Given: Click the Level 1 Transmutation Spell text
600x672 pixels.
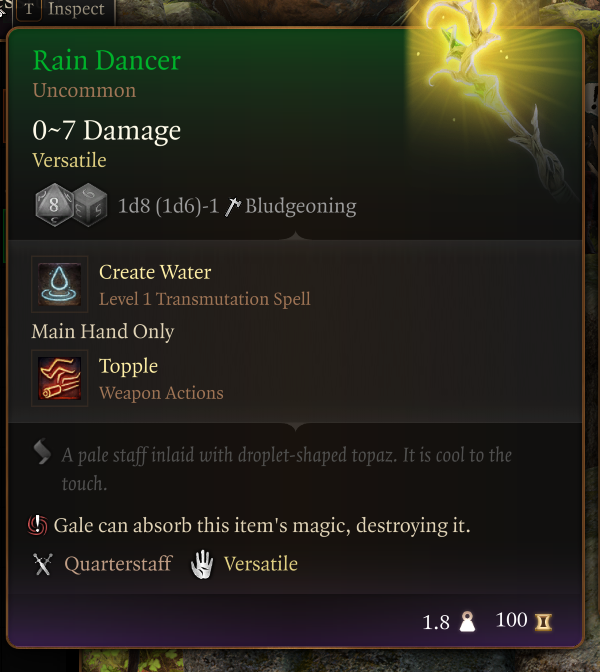Looking at the screenshot, I should pos(205,299).
